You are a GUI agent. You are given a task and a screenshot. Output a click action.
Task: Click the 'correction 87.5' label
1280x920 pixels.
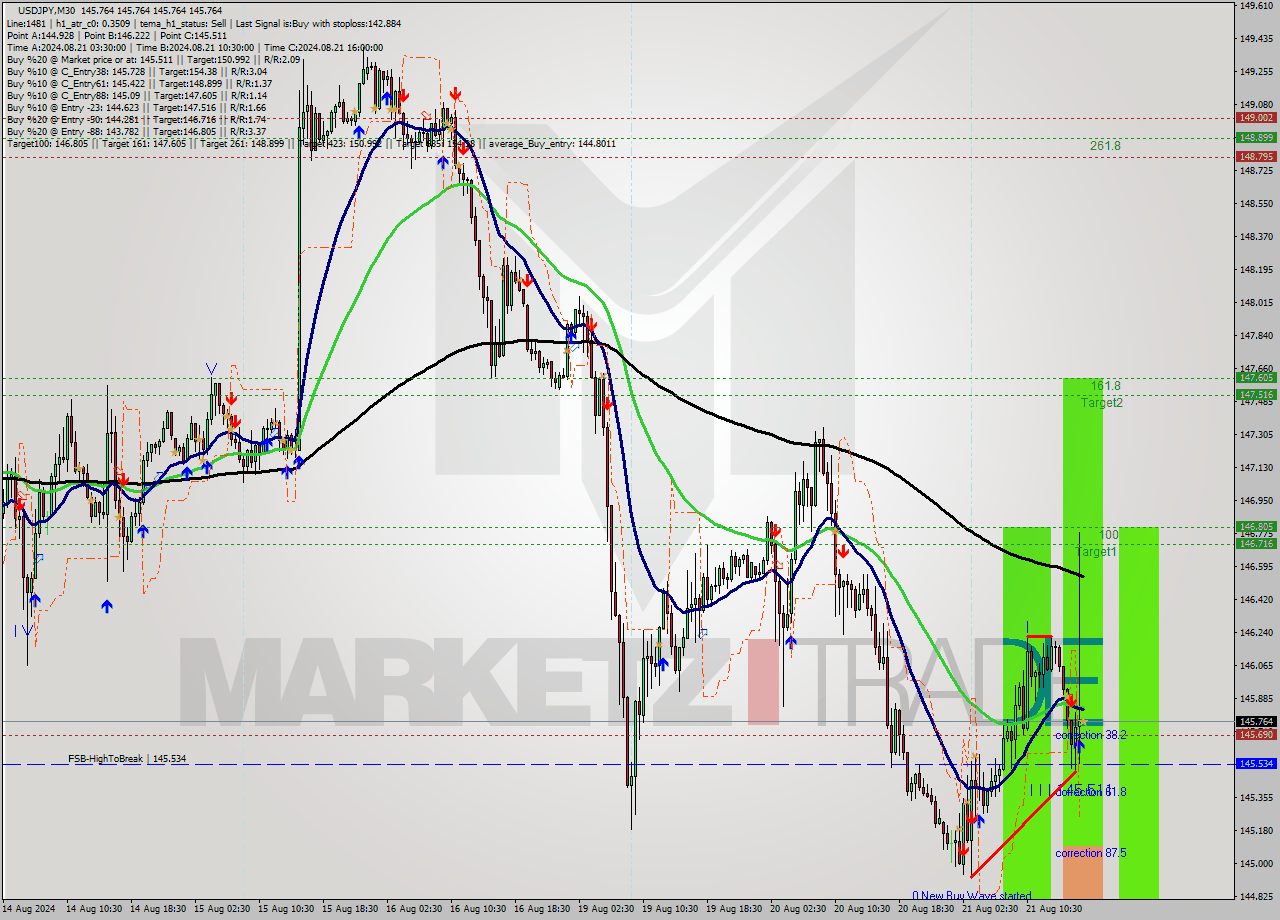pyautogui.click(x=1091, y=853)
